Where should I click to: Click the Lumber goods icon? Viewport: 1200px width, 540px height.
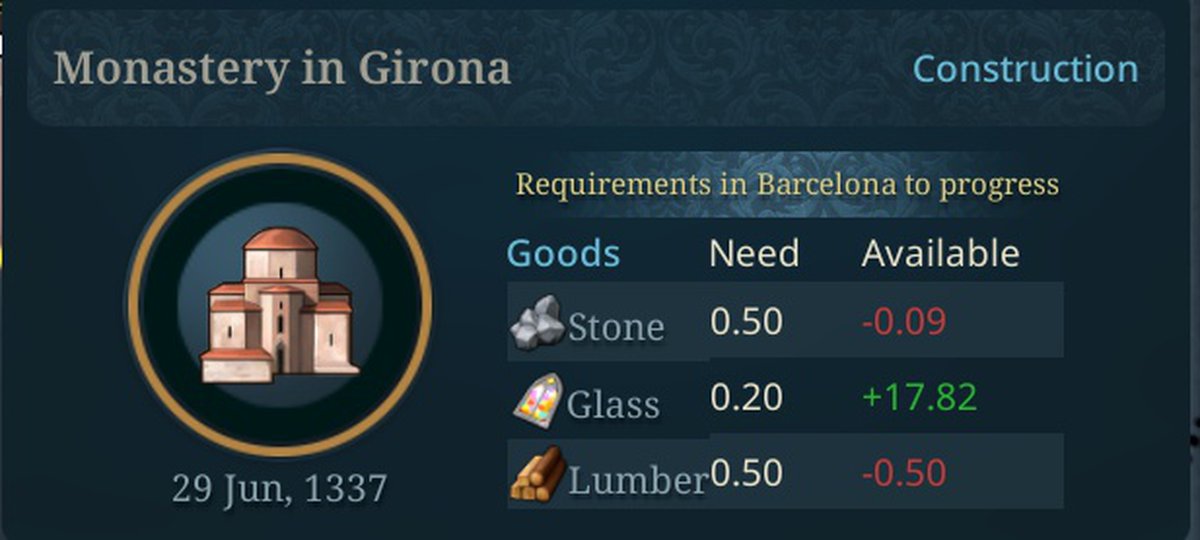[x=538, y=476]
